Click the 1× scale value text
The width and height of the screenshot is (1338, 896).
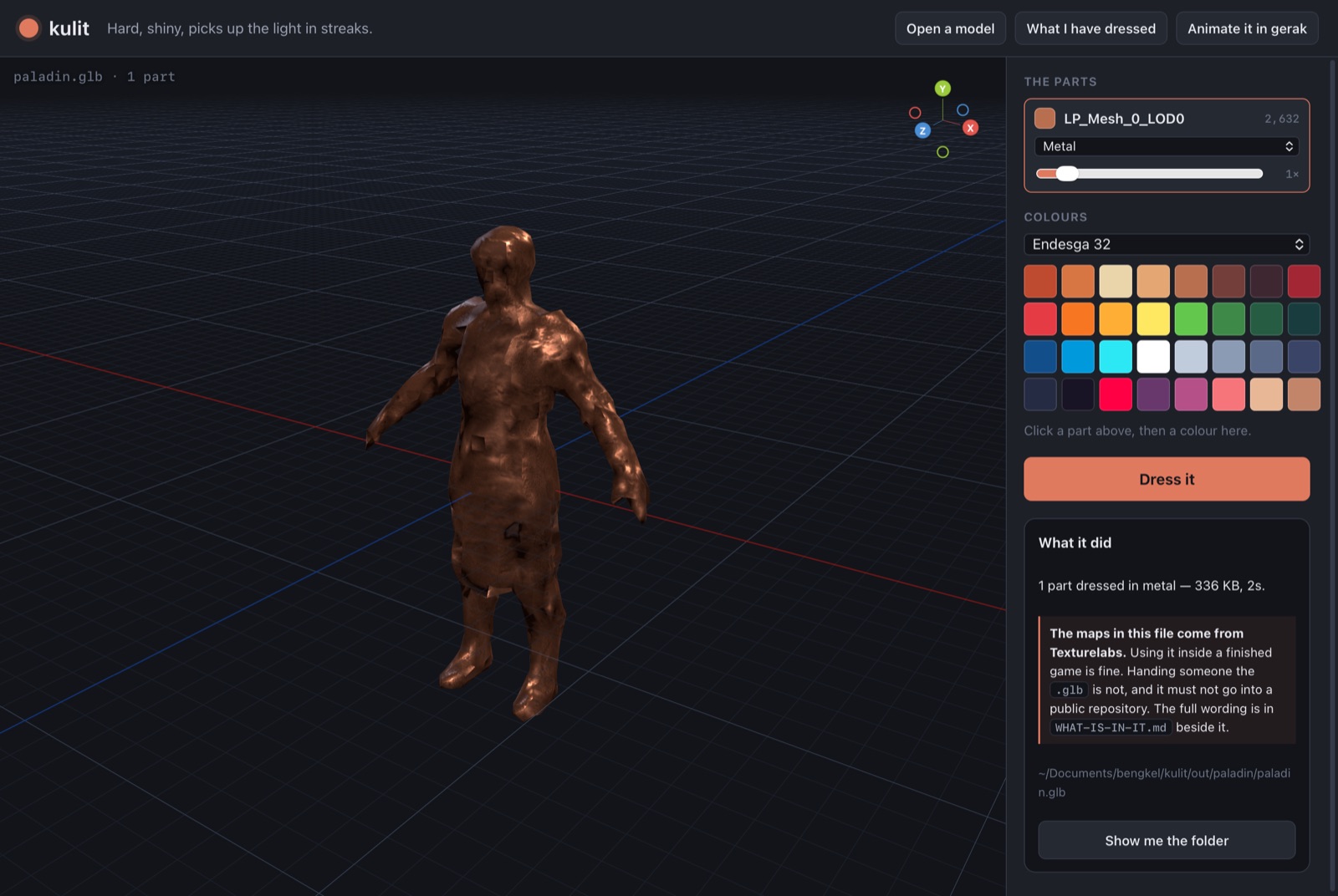click(x=1292, y=174)
